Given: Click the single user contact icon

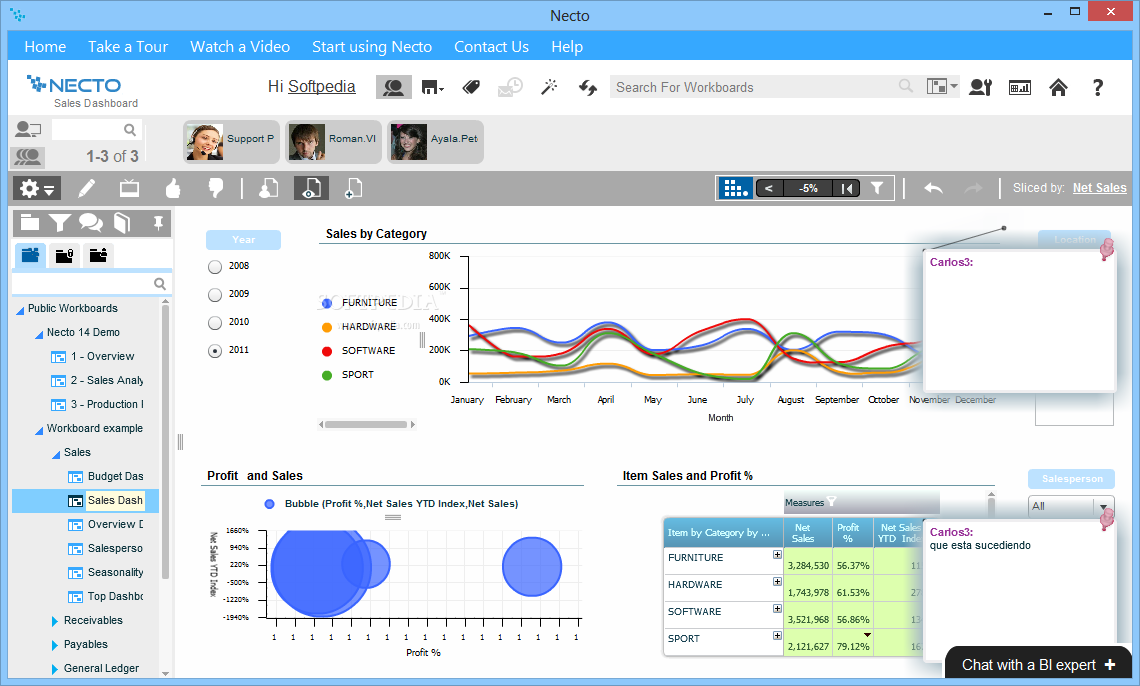Looking at the screenshot, I should click(28, 129).
